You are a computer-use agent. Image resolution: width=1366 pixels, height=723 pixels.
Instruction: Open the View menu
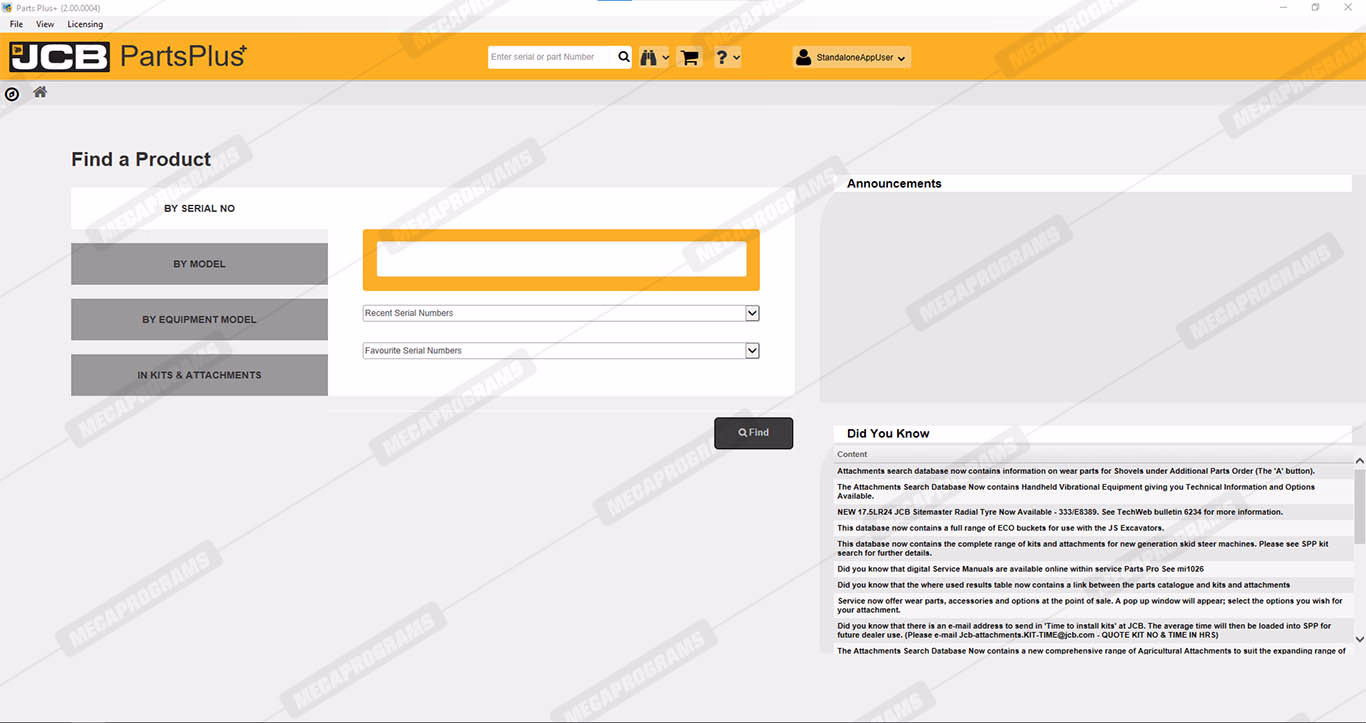pos(45,24)
